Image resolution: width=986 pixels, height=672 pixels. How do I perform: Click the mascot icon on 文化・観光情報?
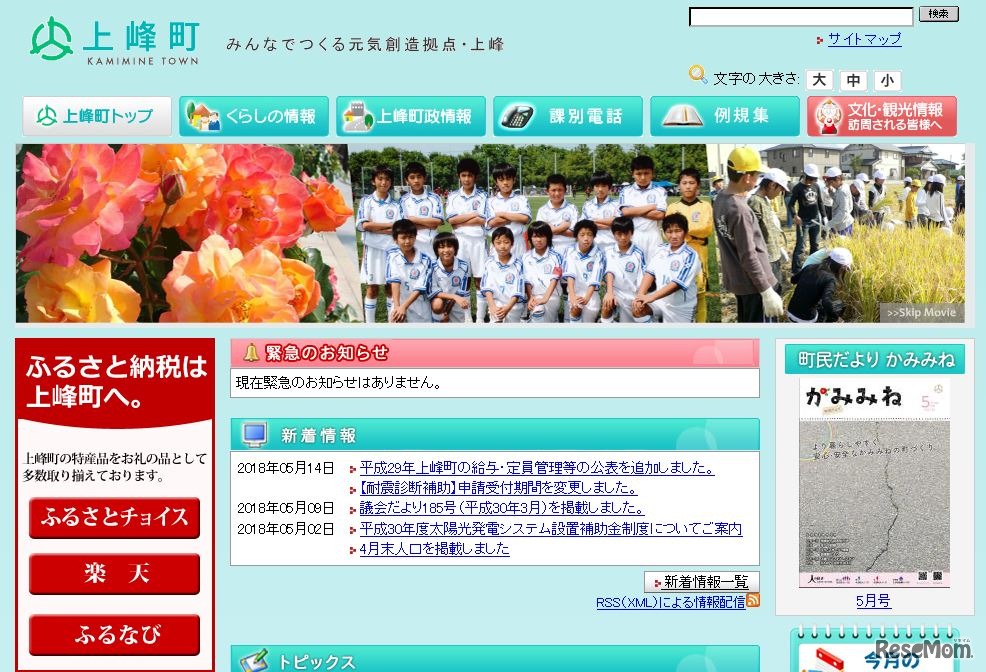click(x=828, y=116)
